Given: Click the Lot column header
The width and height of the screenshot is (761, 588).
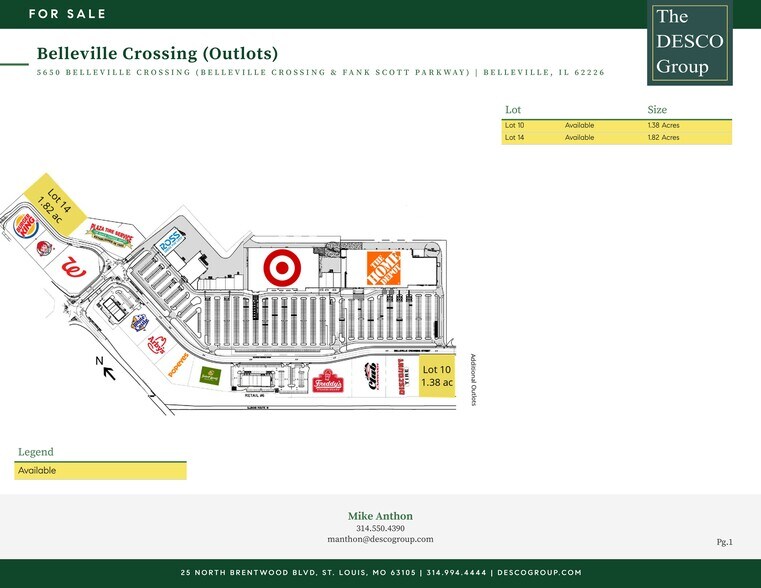Looking at the screenshot, I should [x=513, y=110].
